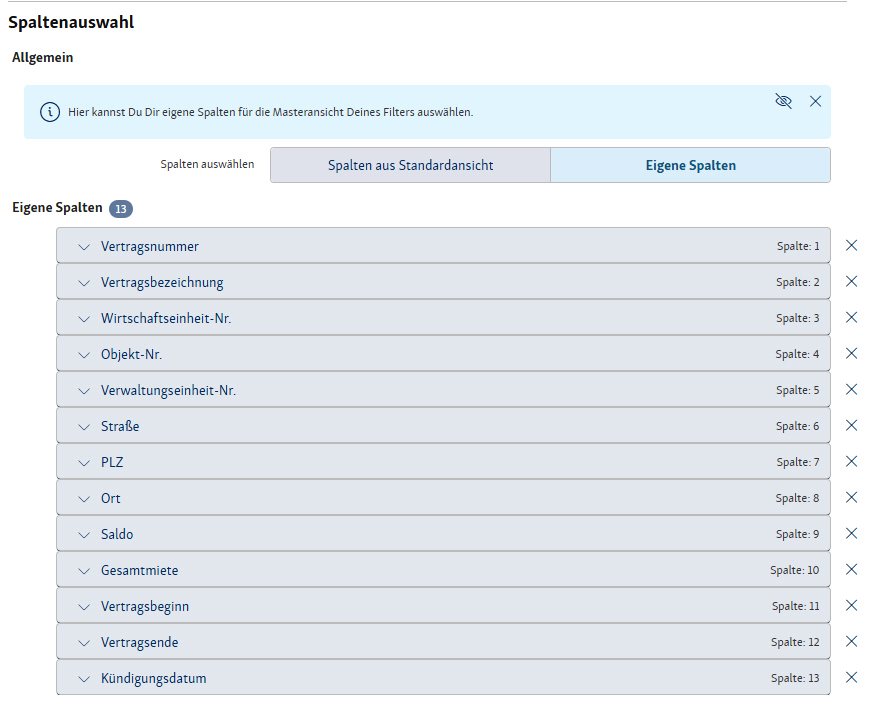Hide the info banner with eye icon
Screen dimensions: 869x704
point(783,101)
